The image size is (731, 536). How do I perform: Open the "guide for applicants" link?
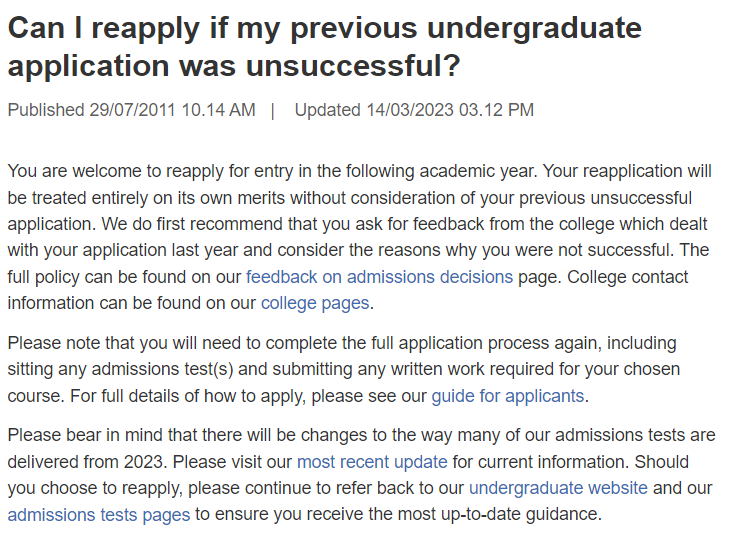(507, 395)
